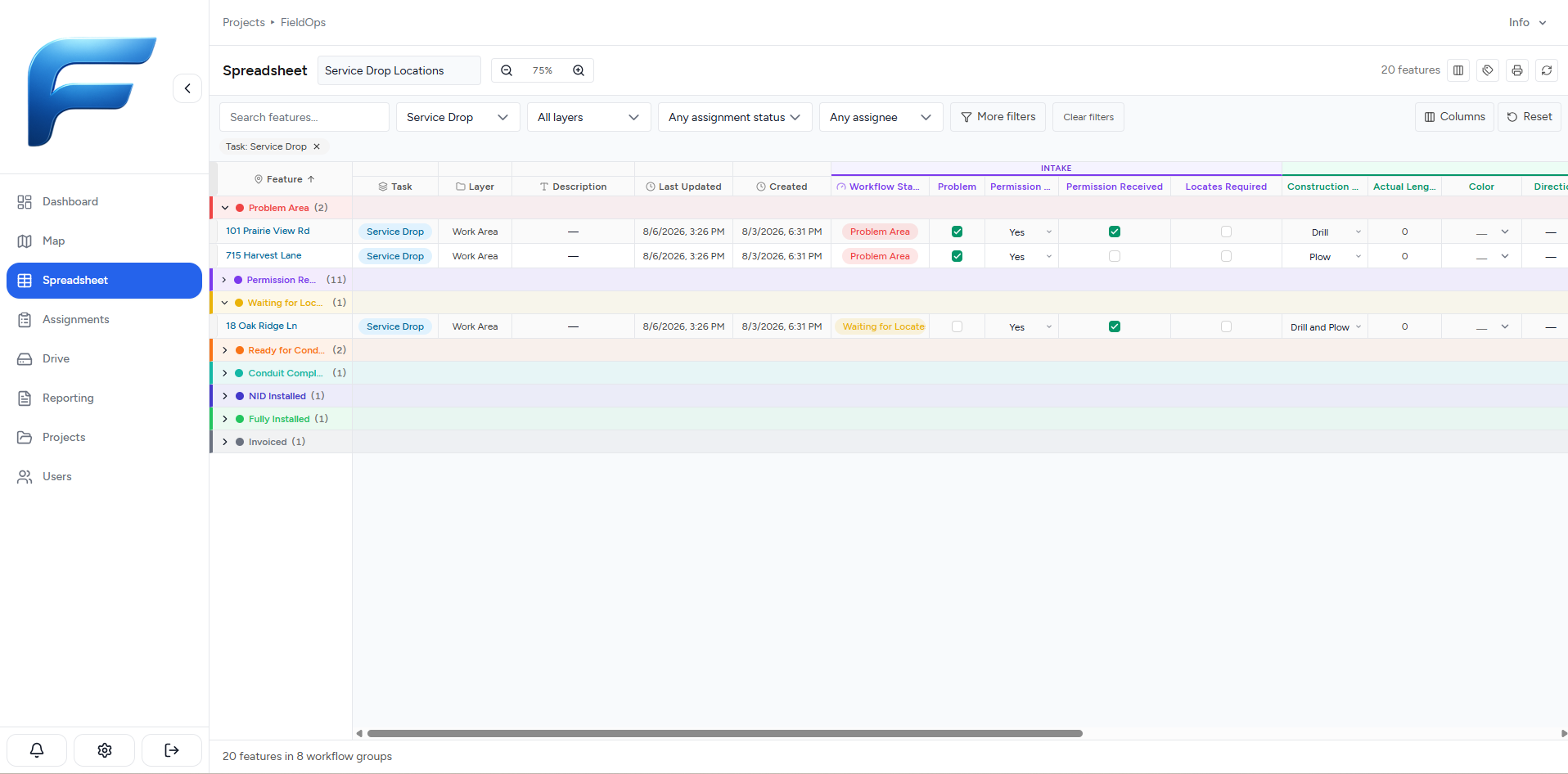Check Permission Received for 715 Harvest Lane
1568x774 pixels.
point(1115,256)
